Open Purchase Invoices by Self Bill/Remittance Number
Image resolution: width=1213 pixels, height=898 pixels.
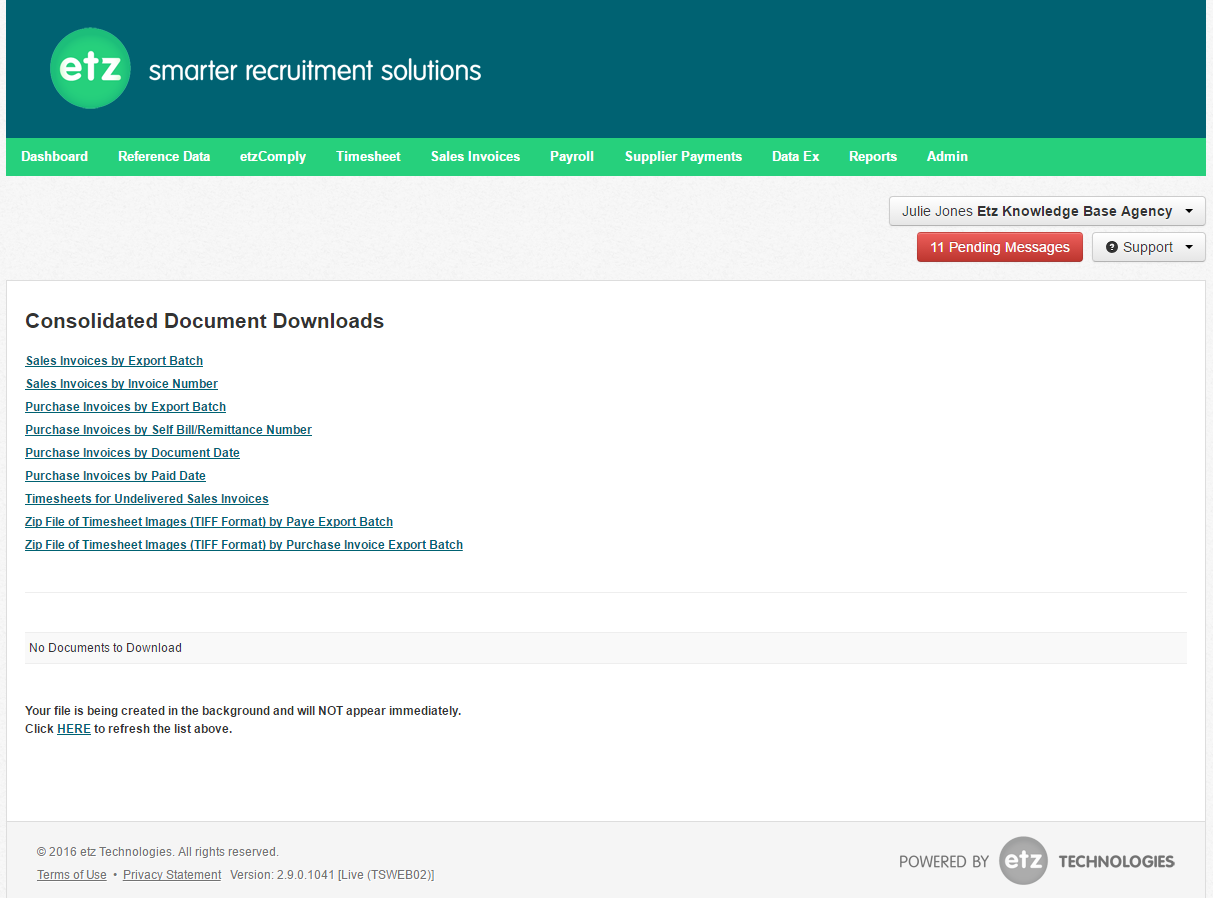pos(168,430)
